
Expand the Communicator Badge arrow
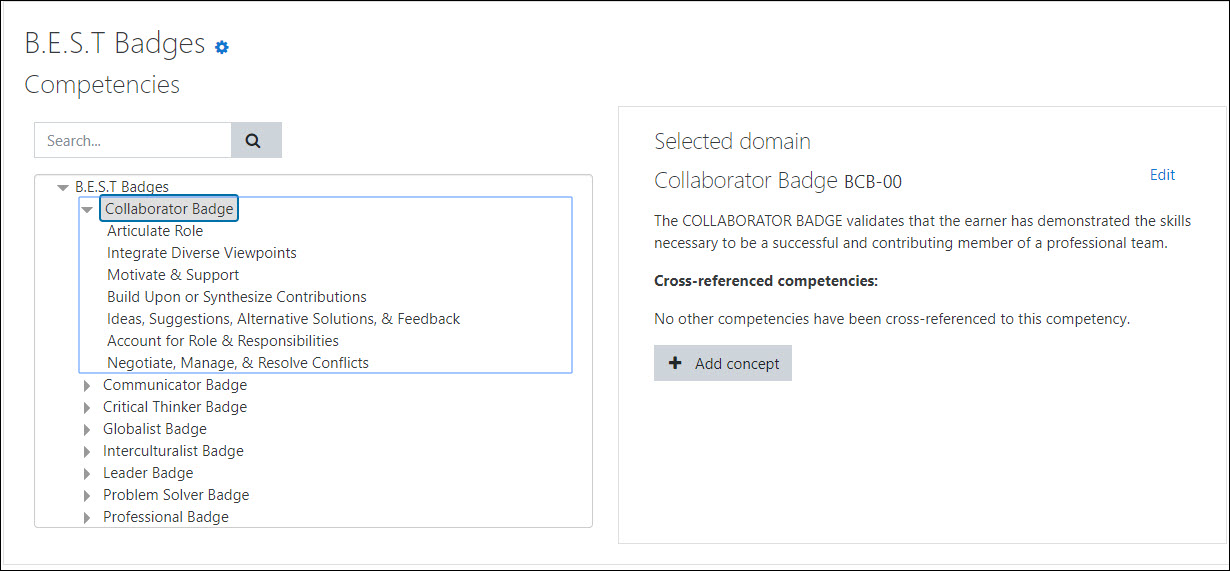click(87, 386)
